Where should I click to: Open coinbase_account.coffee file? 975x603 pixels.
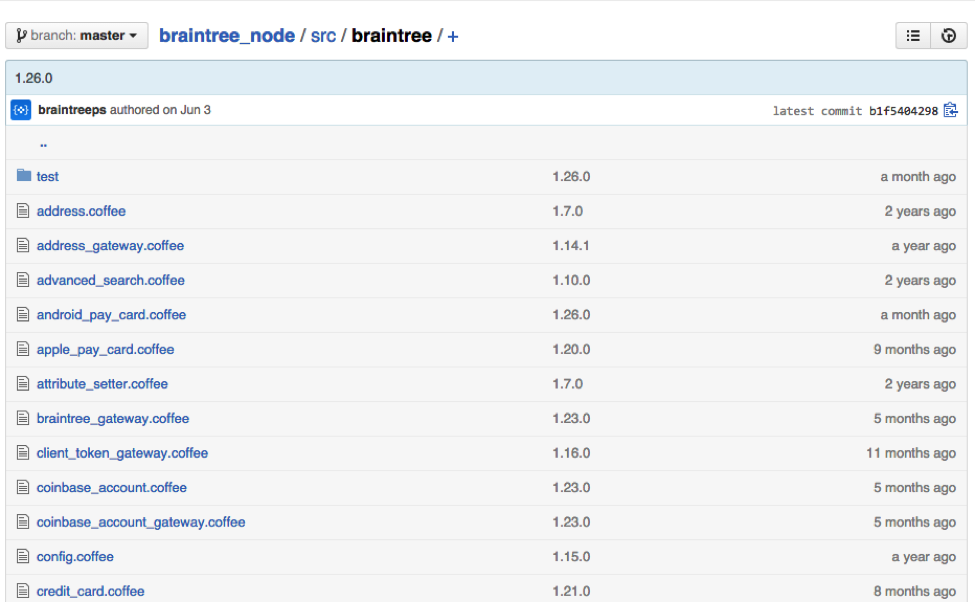pyautogui.click(x=111, y=488)
